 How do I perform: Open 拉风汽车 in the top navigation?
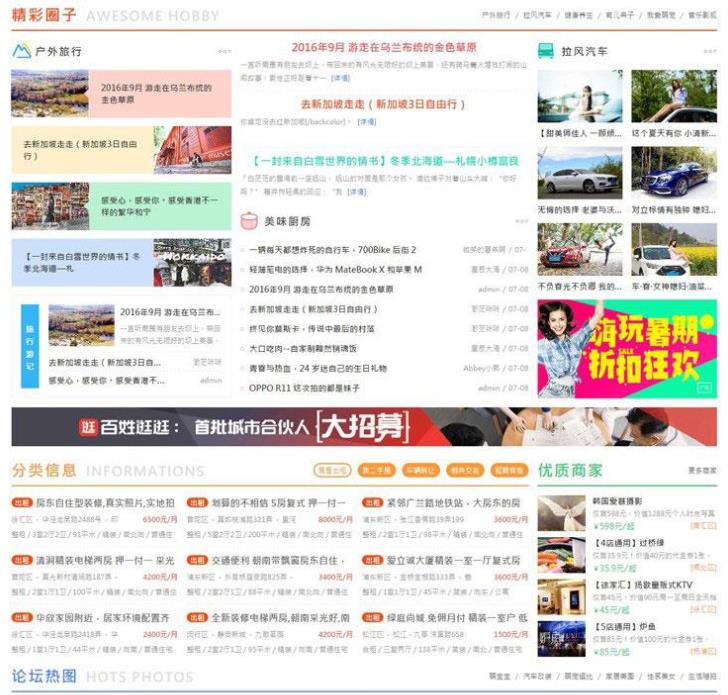pos(537,15)
